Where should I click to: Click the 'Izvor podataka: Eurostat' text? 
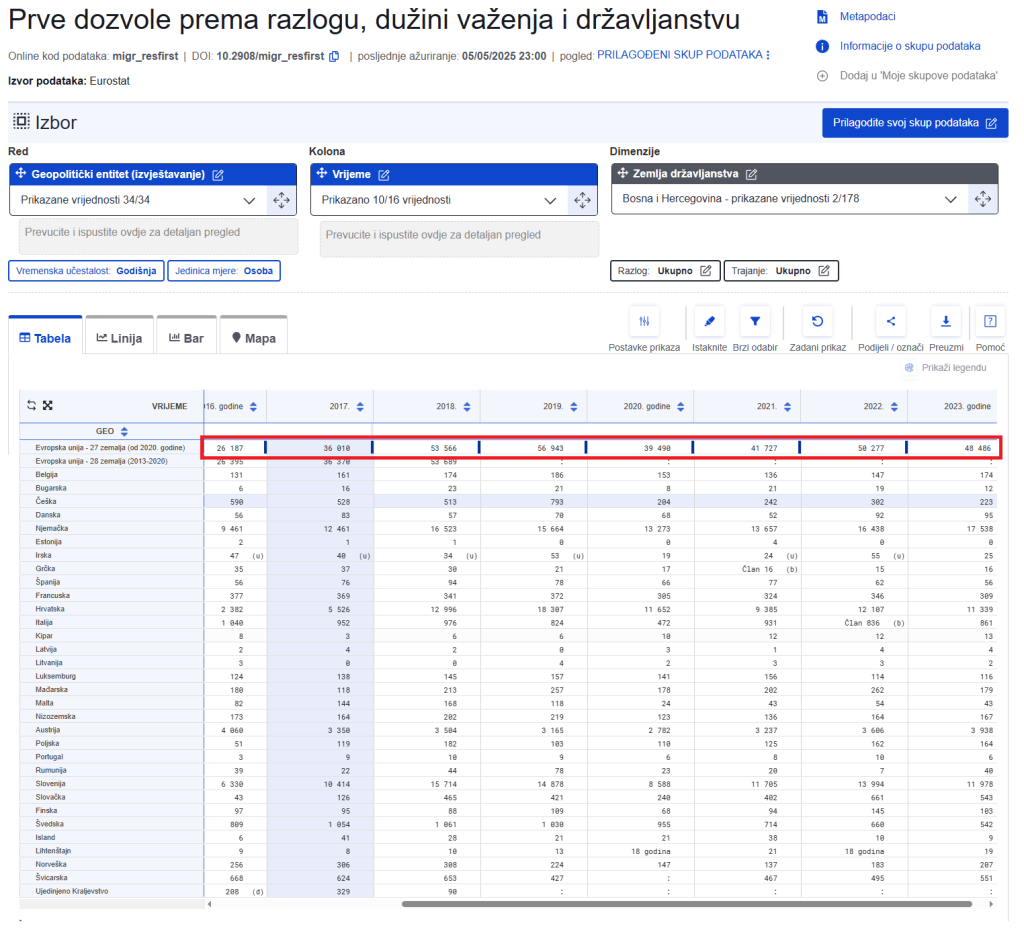pos(69,81)
